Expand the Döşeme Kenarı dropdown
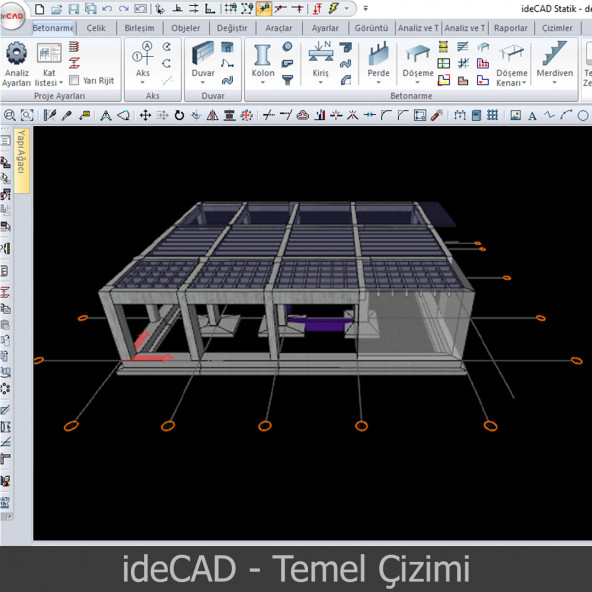Screen dimensions: 592x592 pos(524,83)
